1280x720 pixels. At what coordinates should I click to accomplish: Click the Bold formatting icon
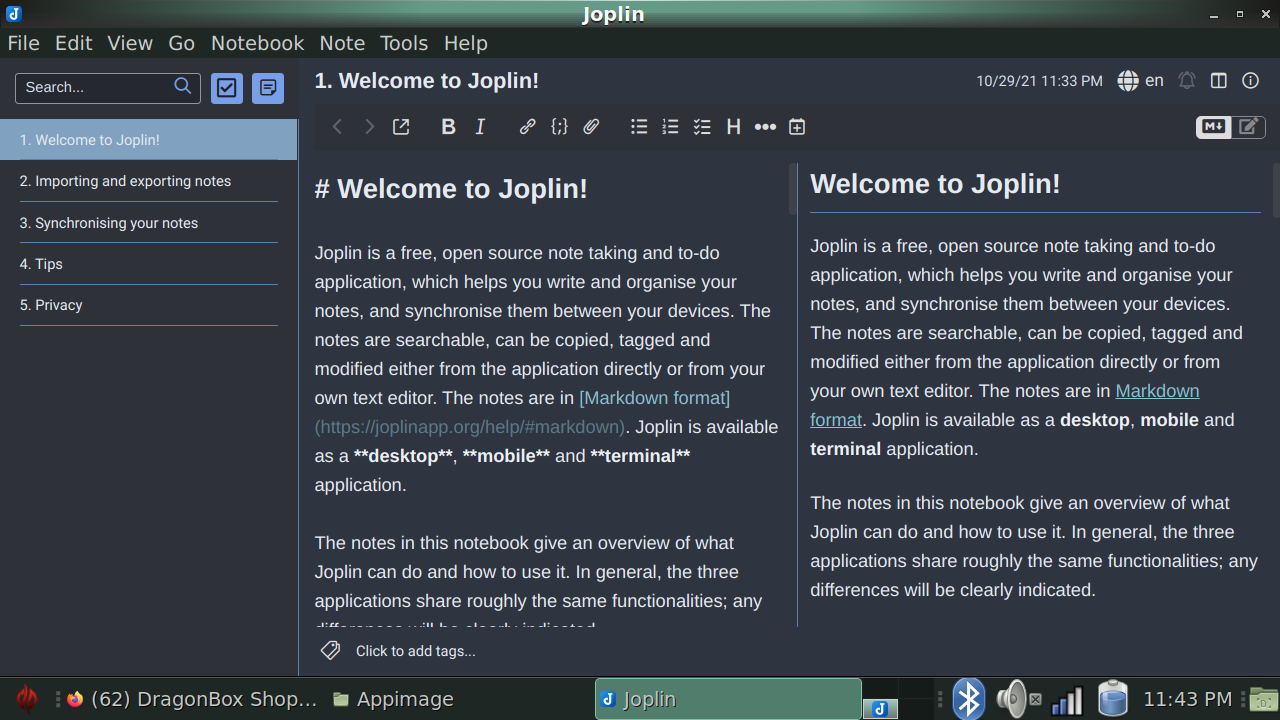tap(448, 127)
